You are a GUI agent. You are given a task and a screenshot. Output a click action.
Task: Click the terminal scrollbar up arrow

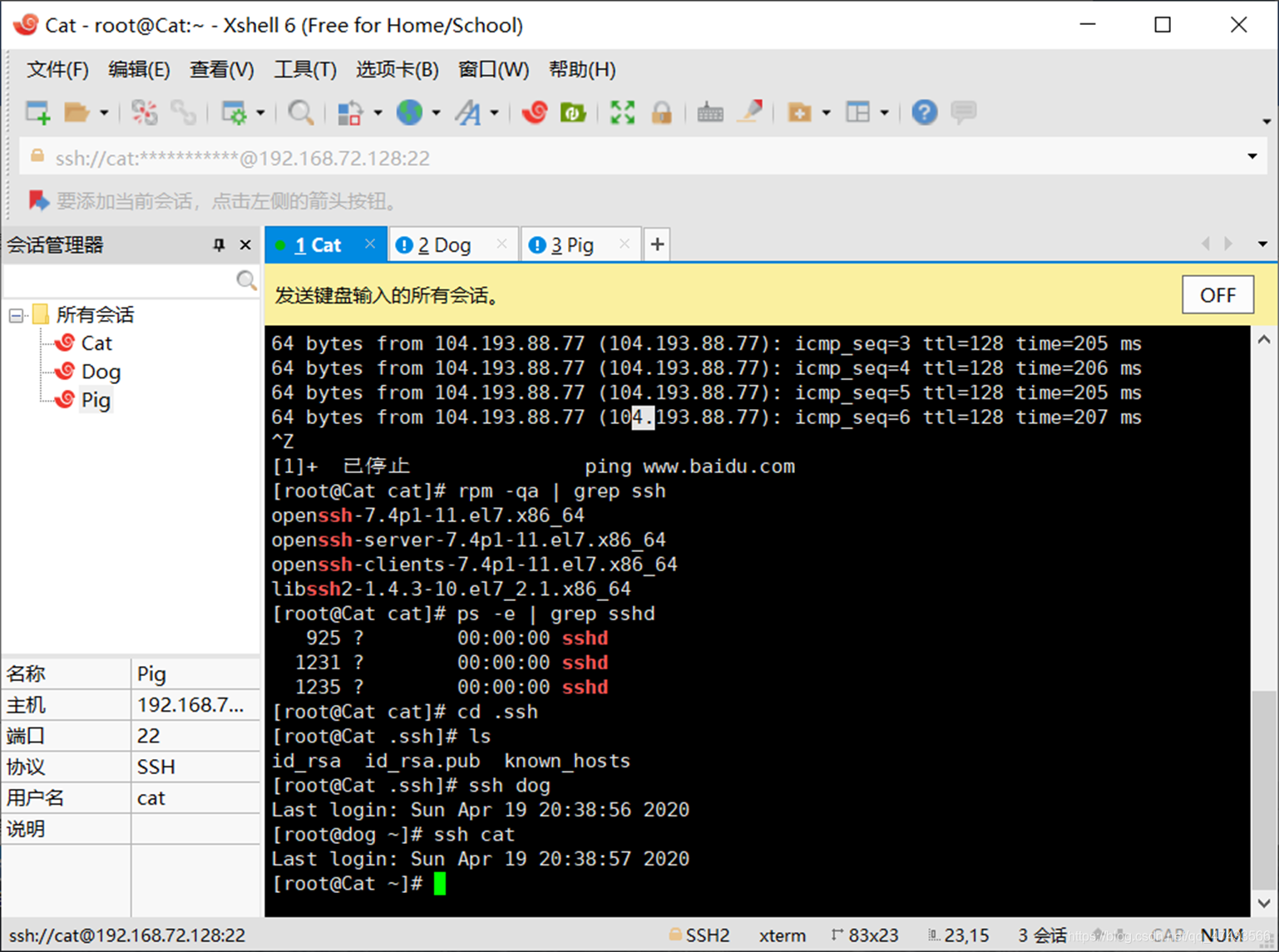1264,339
